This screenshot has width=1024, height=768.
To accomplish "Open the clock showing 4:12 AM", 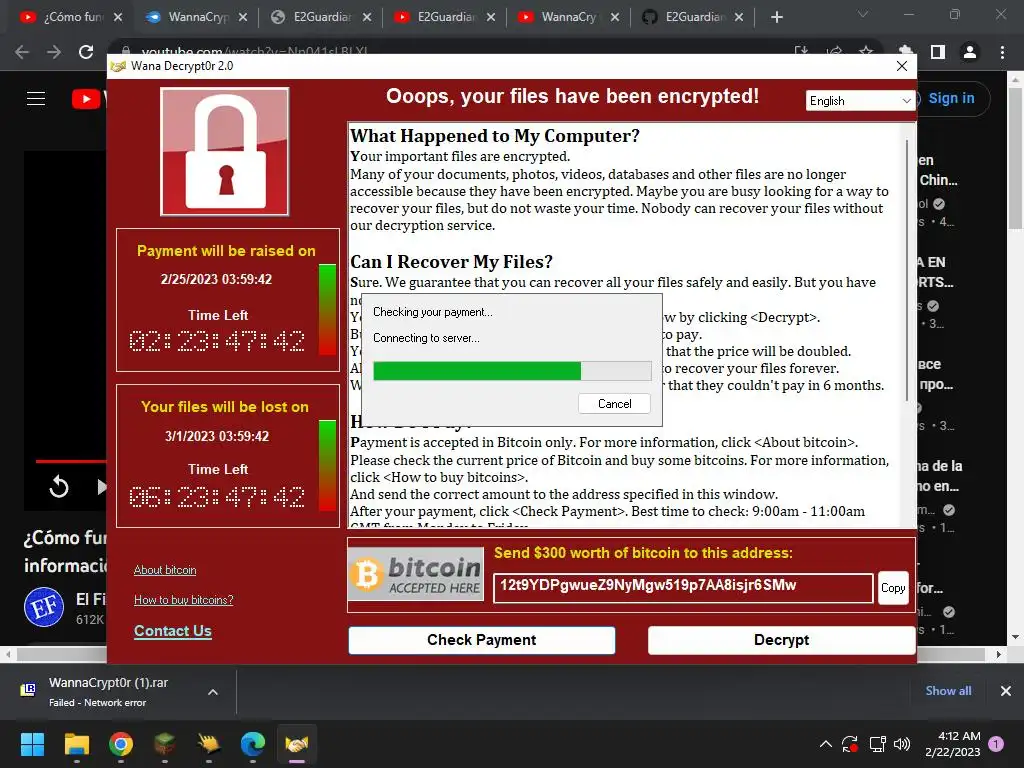I will click(953, 744).
